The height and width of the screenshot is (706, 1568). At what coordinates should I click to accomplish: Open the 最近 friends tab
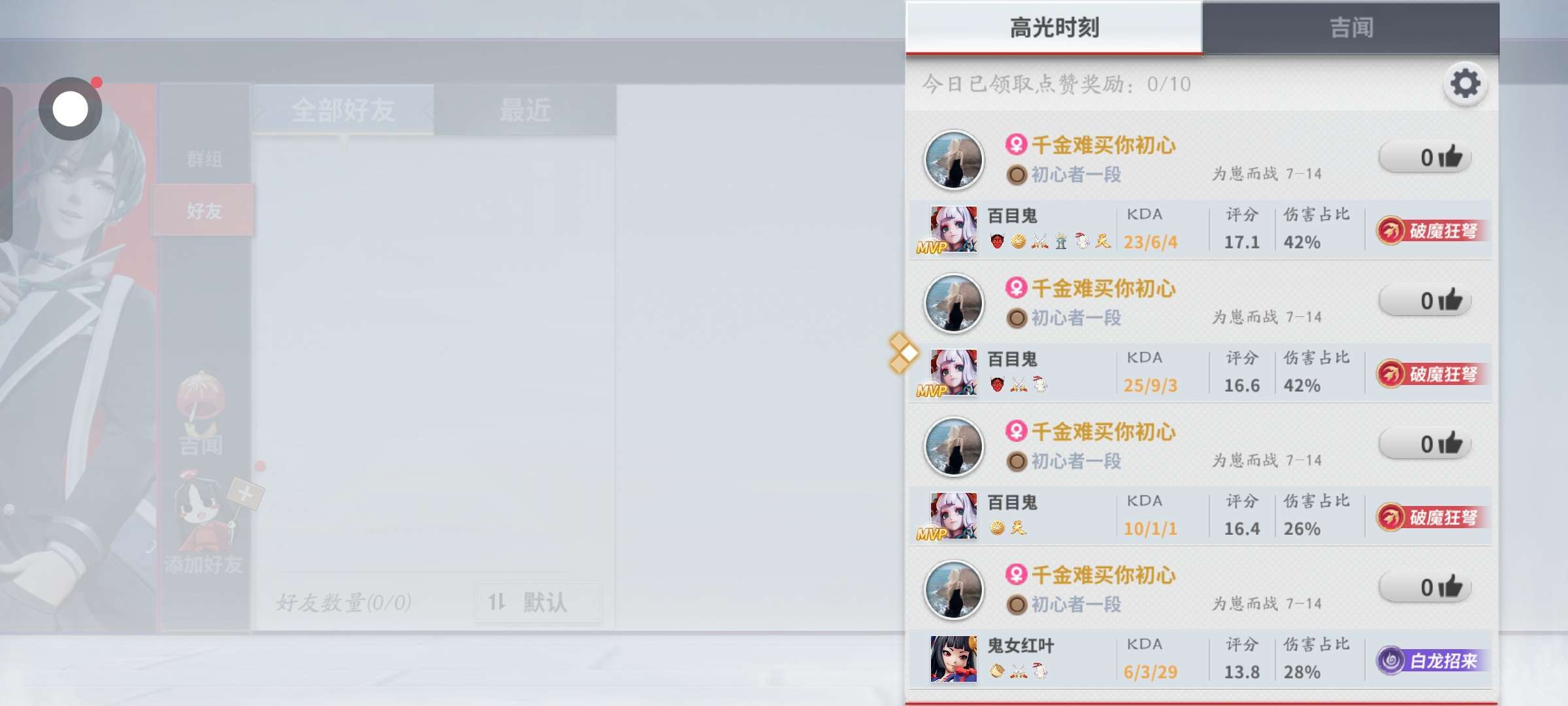point(525,110)
